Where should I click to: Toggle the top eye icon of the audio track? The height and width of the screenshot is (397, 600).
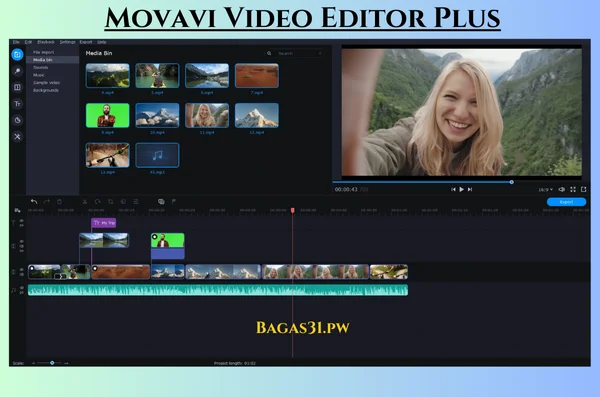point(21,288)
